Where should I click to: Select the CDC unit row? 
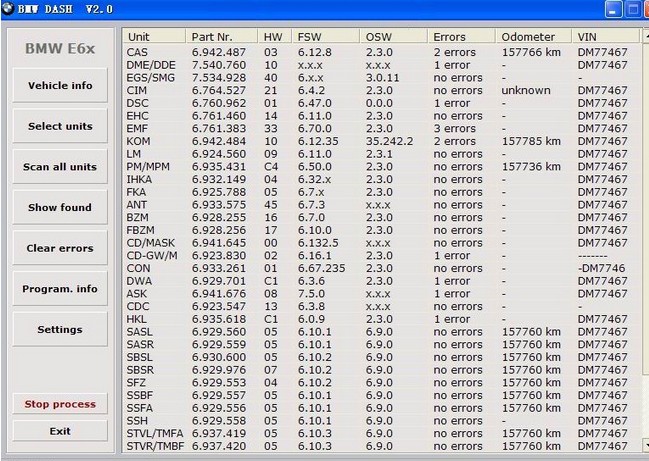[381, 307]
